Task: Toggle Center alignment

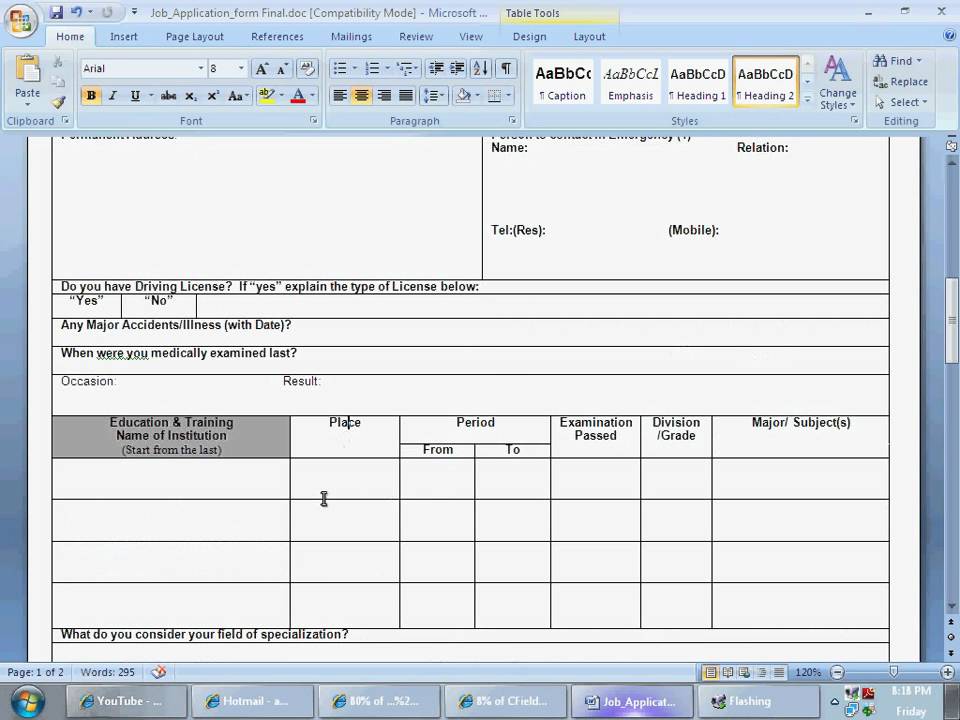Action: point(362,96)
